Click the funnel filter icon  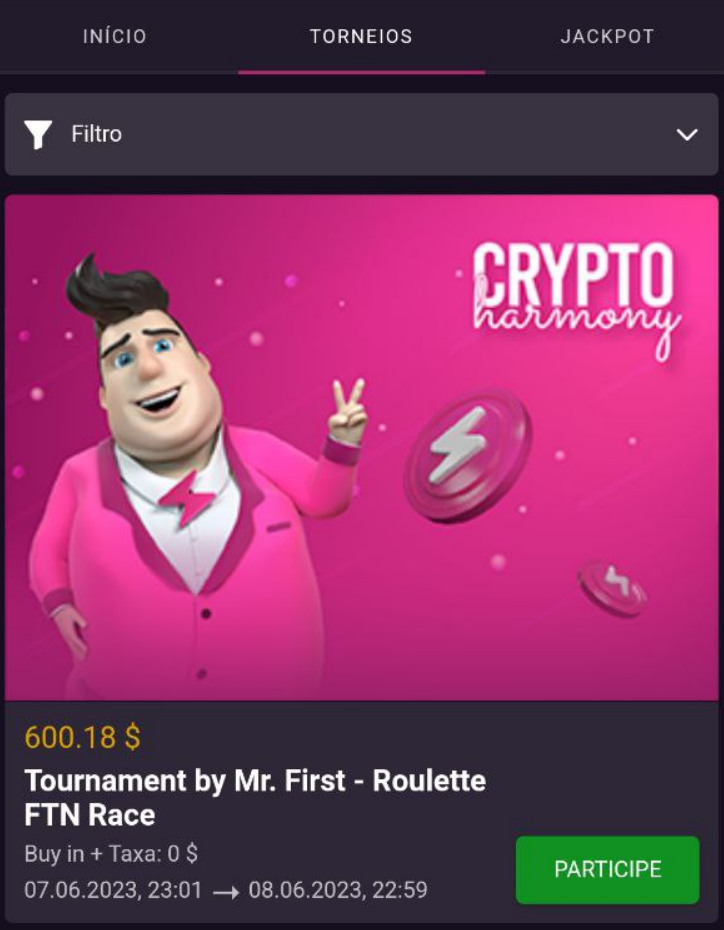(x=38, y=135)
